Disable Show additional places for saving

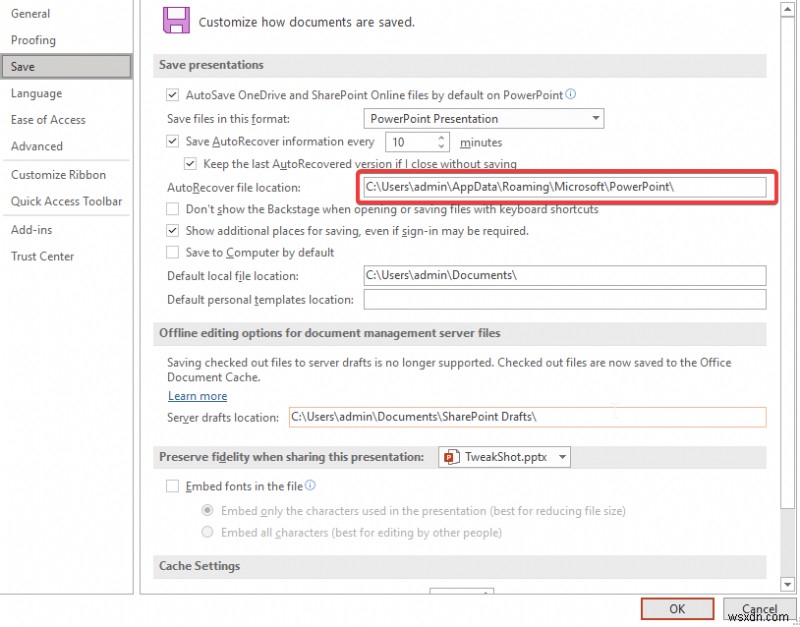173,230
